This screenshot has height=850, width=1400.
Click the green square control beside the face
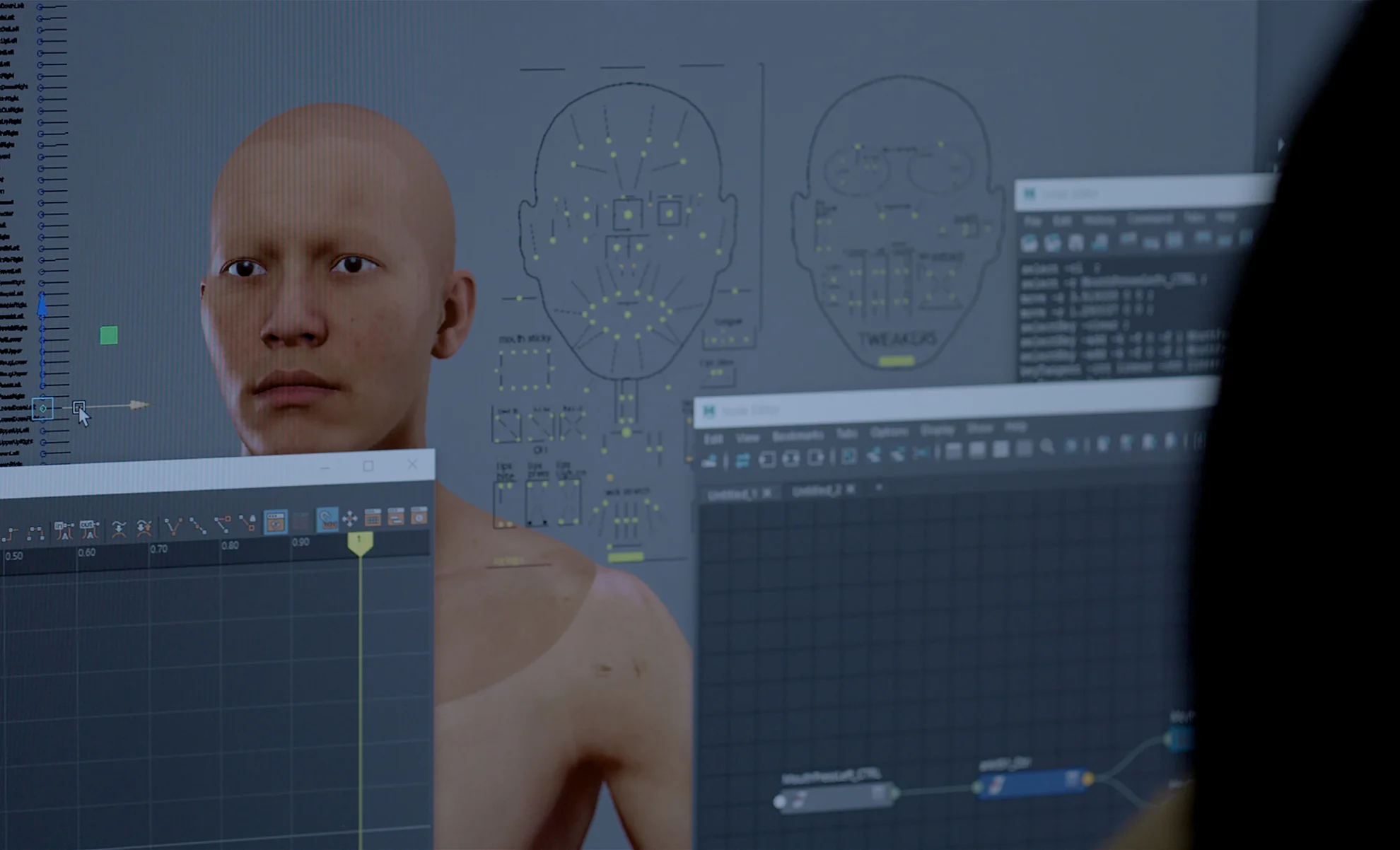[109, 335]
